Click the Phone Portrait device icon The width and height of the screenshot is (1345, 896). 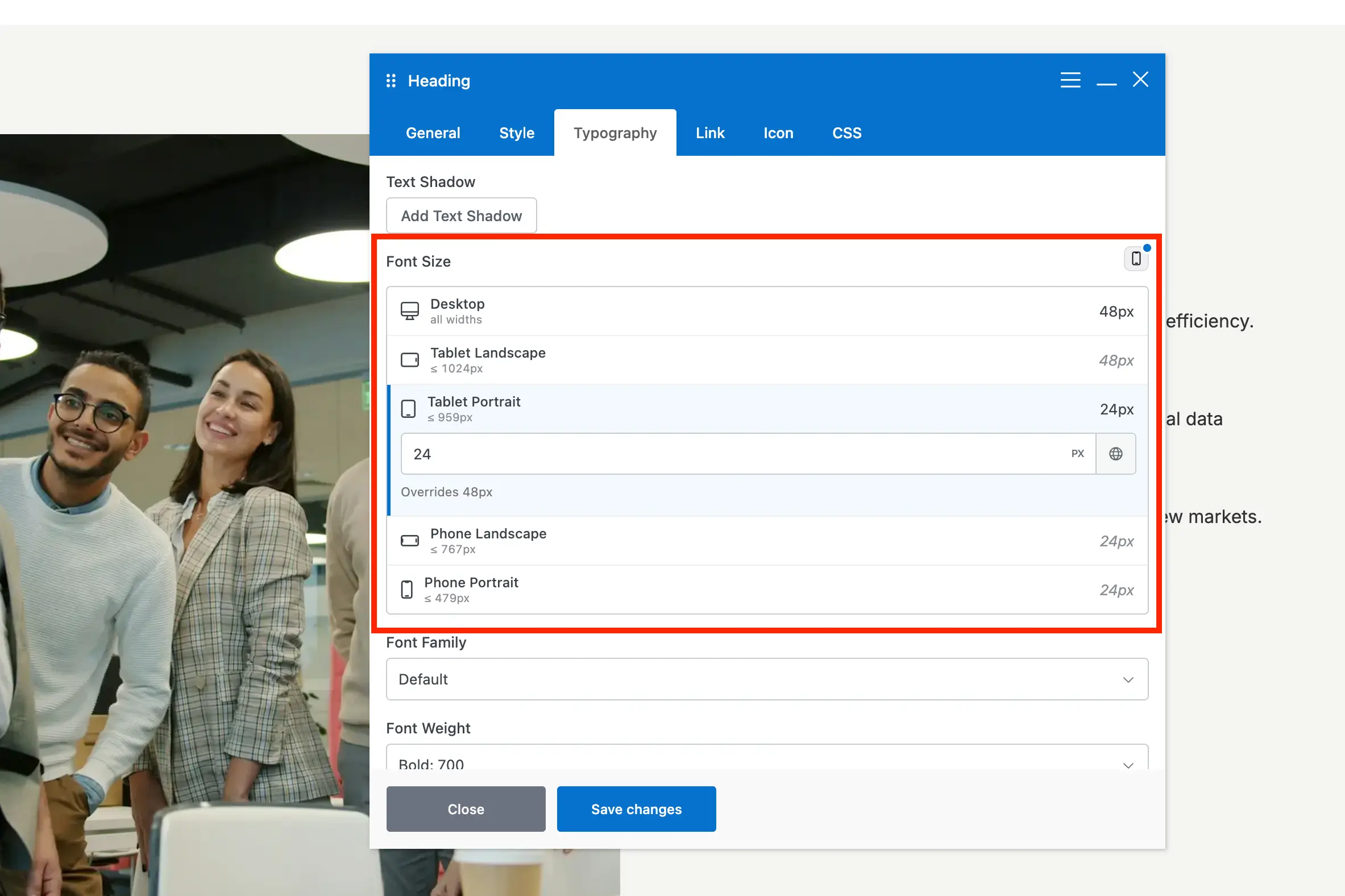[406, 589]
